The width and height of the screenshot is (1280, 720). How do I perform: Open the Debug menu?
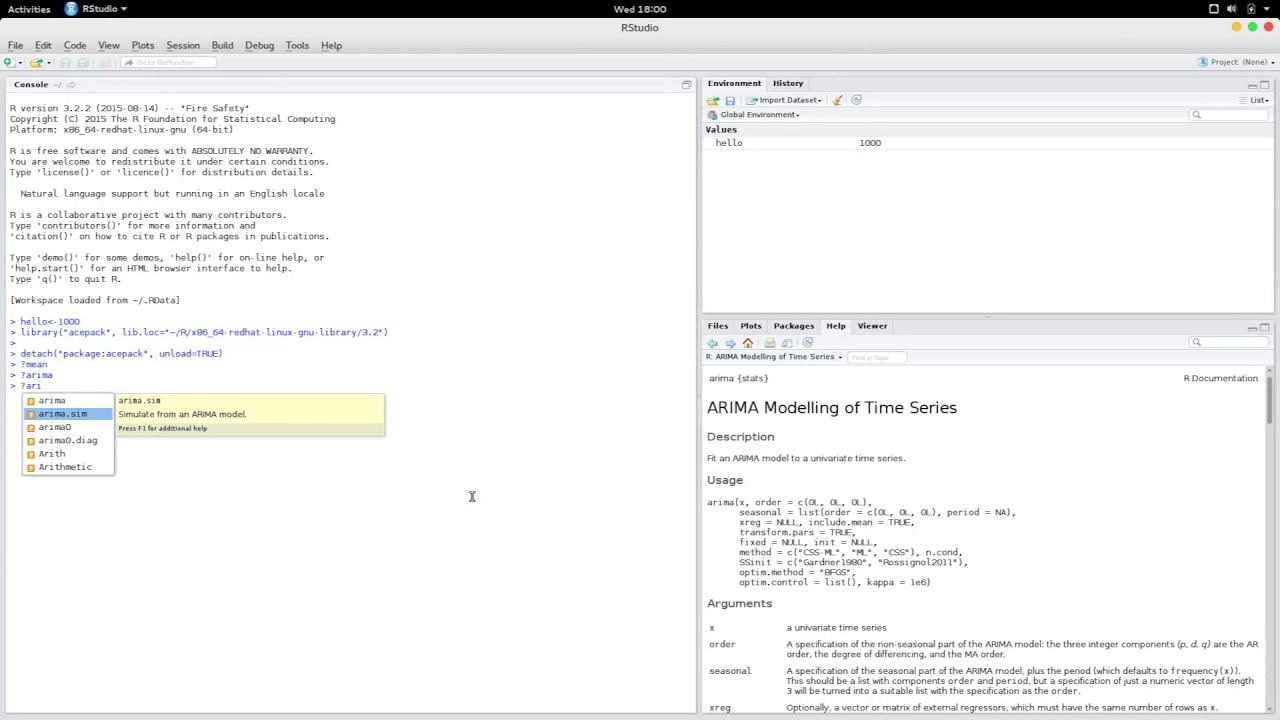(259, 45)
